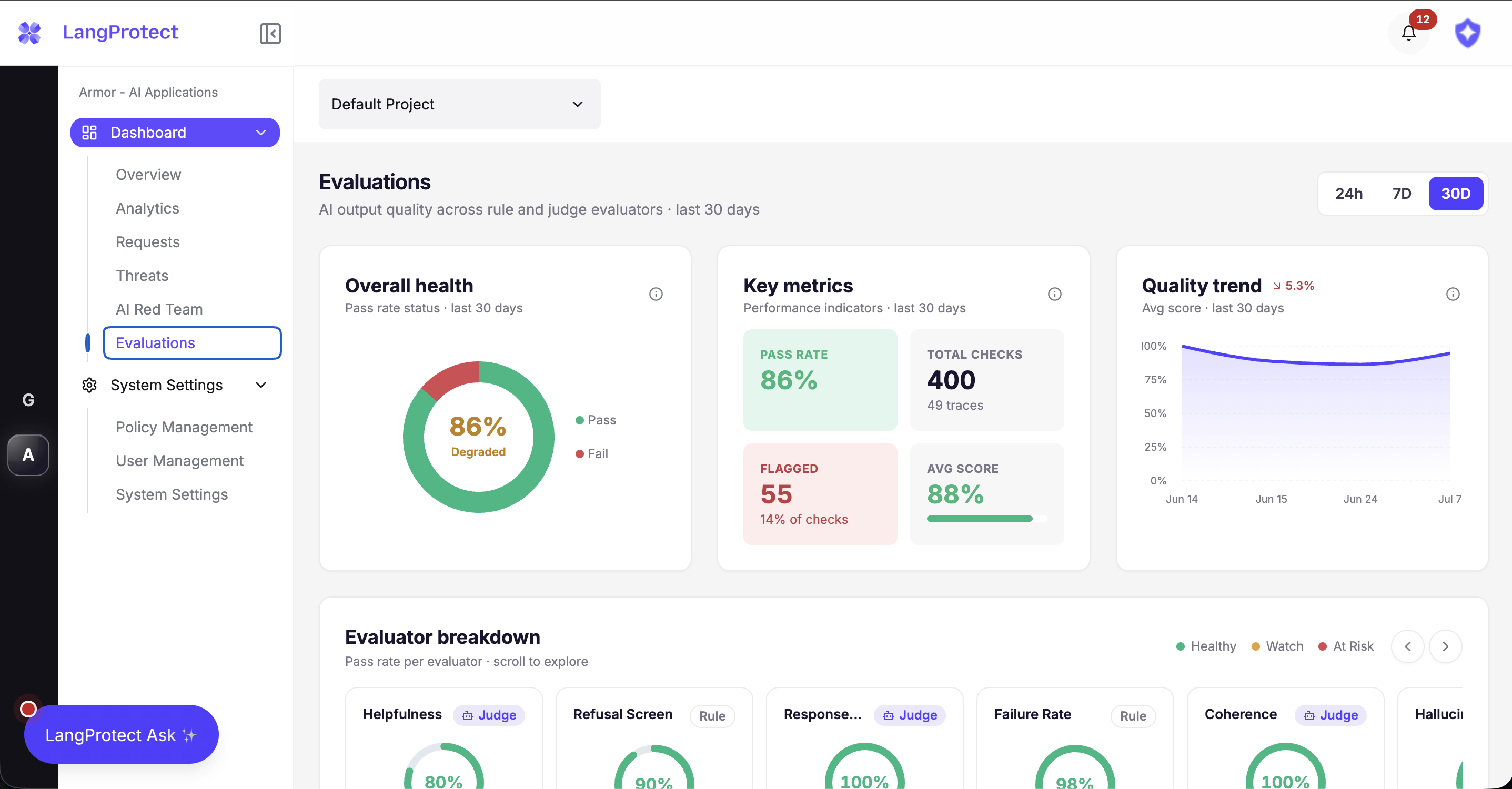Click the LangProtect brand name
Viewport: 1512px width, 789px height.
click(x=120, y=32)
